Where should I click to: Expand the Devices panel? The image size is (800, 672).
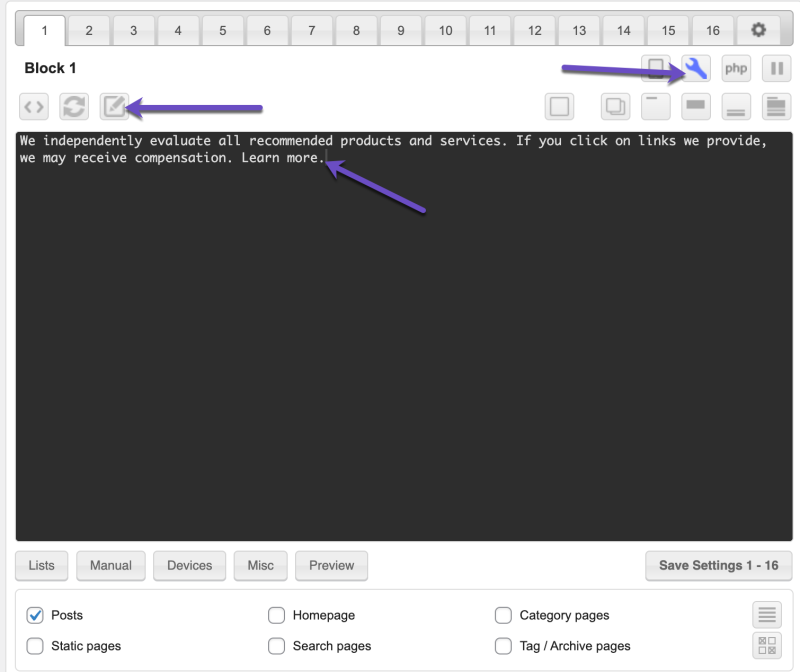[x=190, y=565]
